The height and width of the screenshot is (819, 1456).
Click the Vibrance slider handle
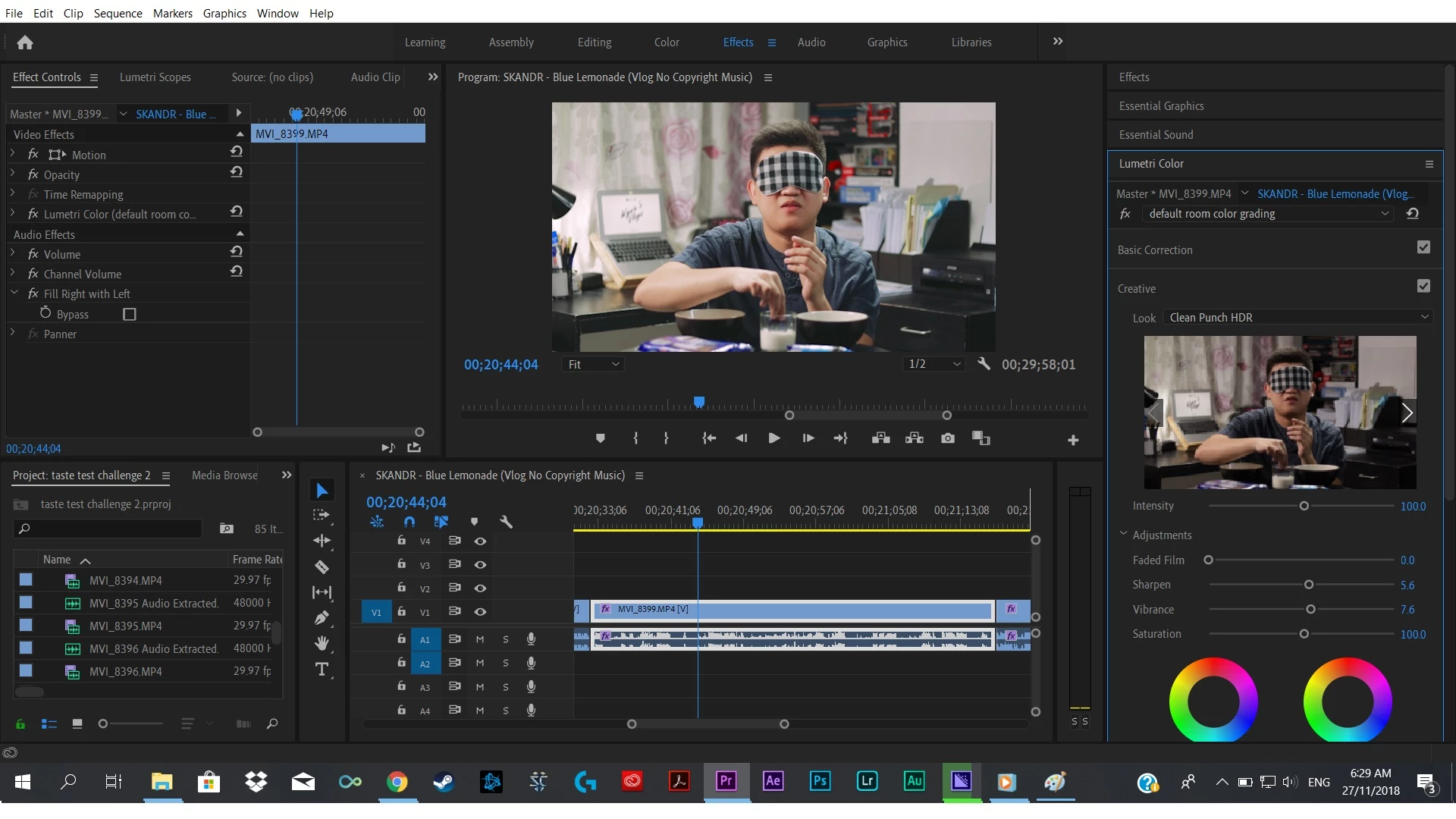pos(1310,609)
